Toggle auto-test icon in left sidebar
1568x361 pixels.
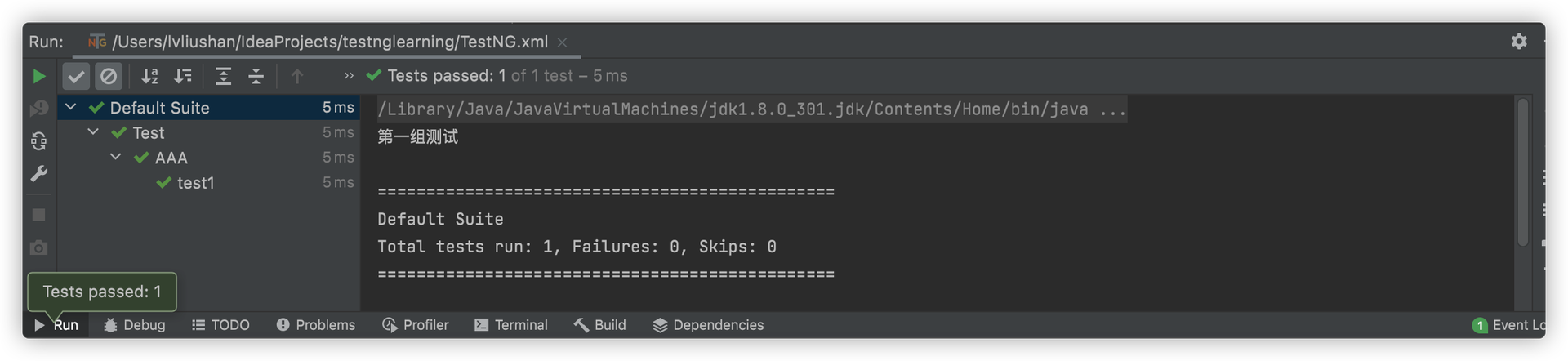pyautogui.click(x=38, y=140)
